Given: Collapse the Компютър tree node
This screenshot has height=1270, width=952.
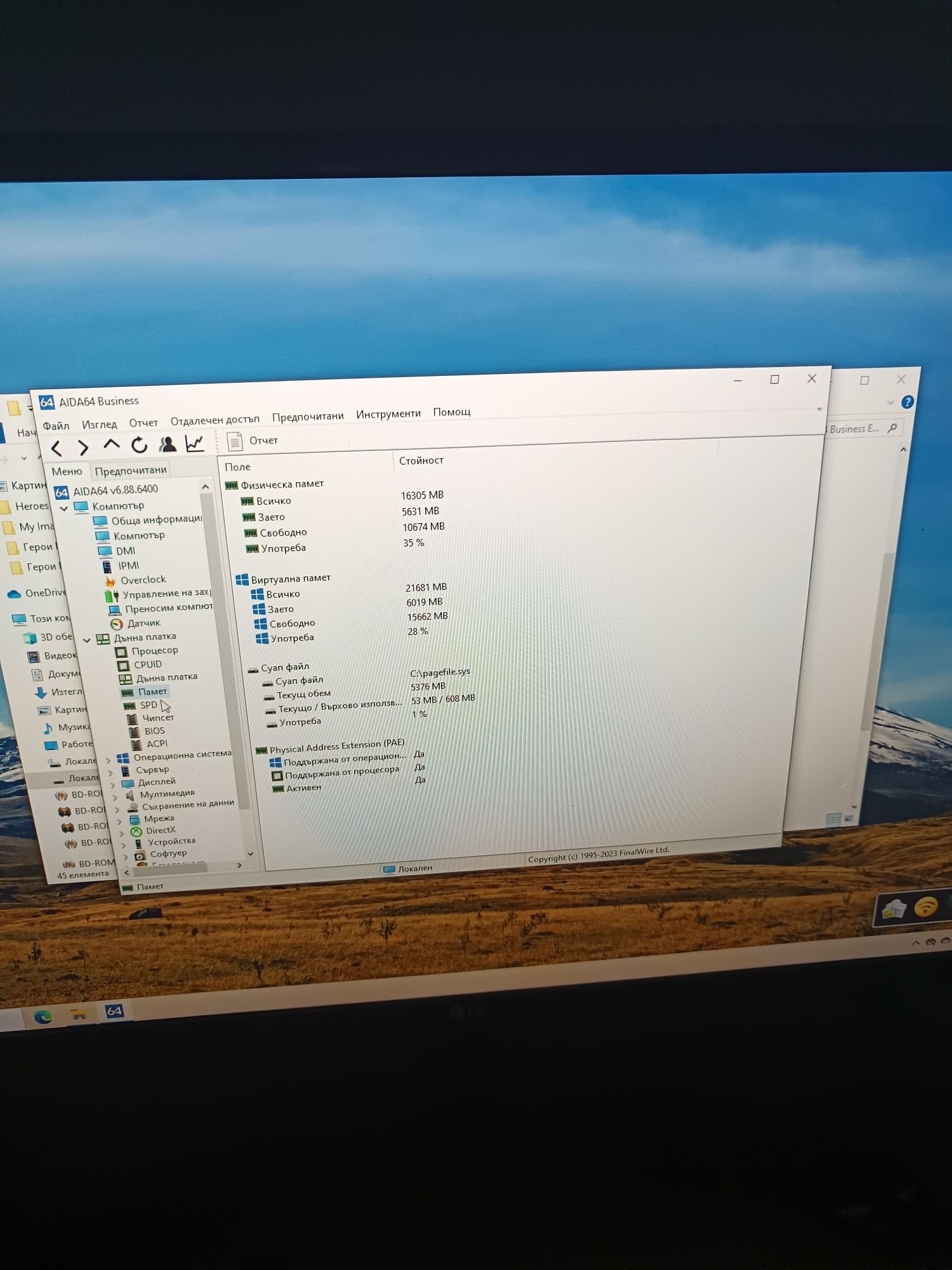Looking at the screenshot, I should [63, 509].
